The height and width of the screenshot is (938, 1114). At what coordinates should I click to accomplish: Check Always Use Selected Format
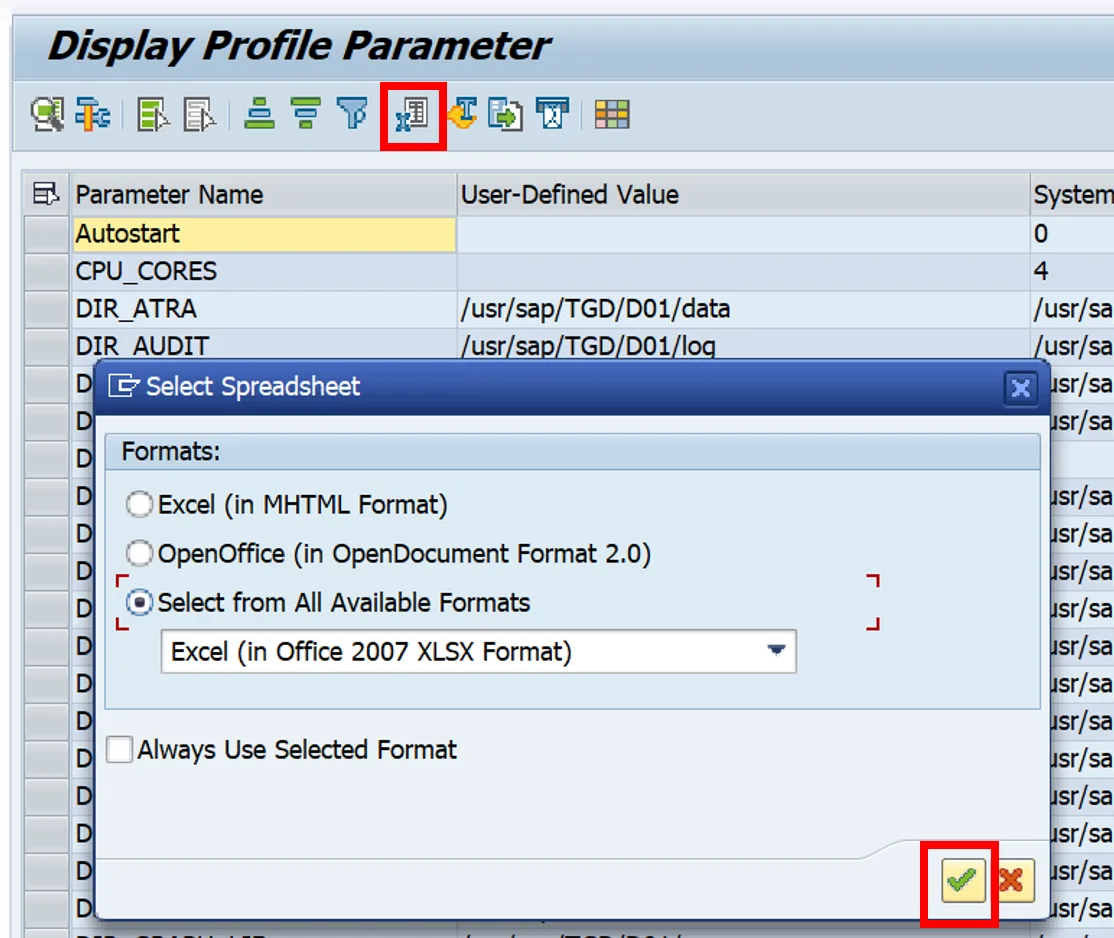click(x=119, y=749)
